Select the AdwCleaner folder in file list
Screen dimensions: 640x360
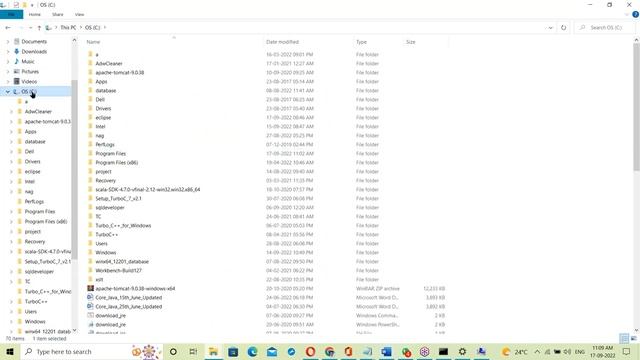[x=109, y=63]
